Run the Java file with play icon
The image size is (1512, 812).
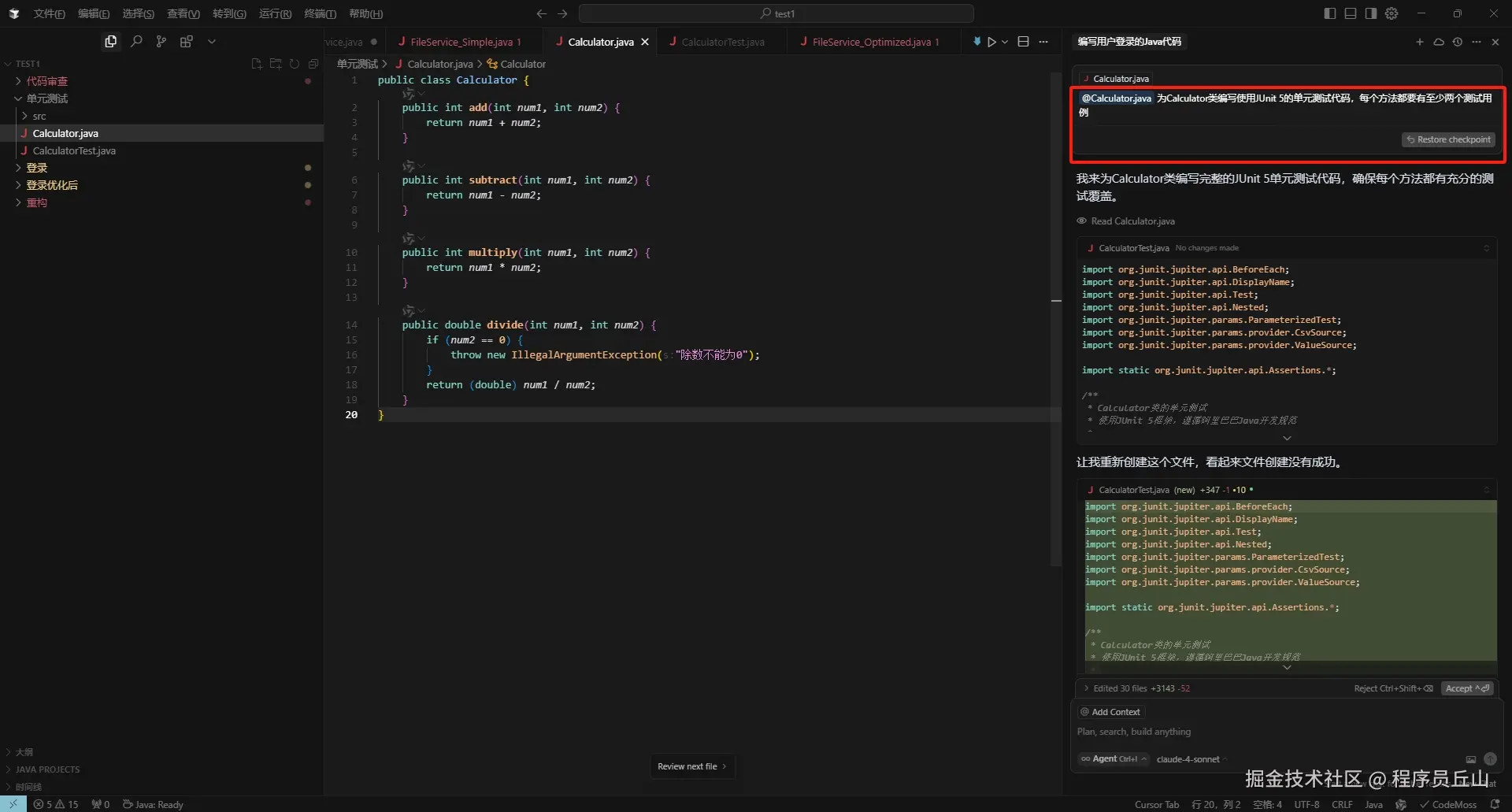[x=991, y=42]
